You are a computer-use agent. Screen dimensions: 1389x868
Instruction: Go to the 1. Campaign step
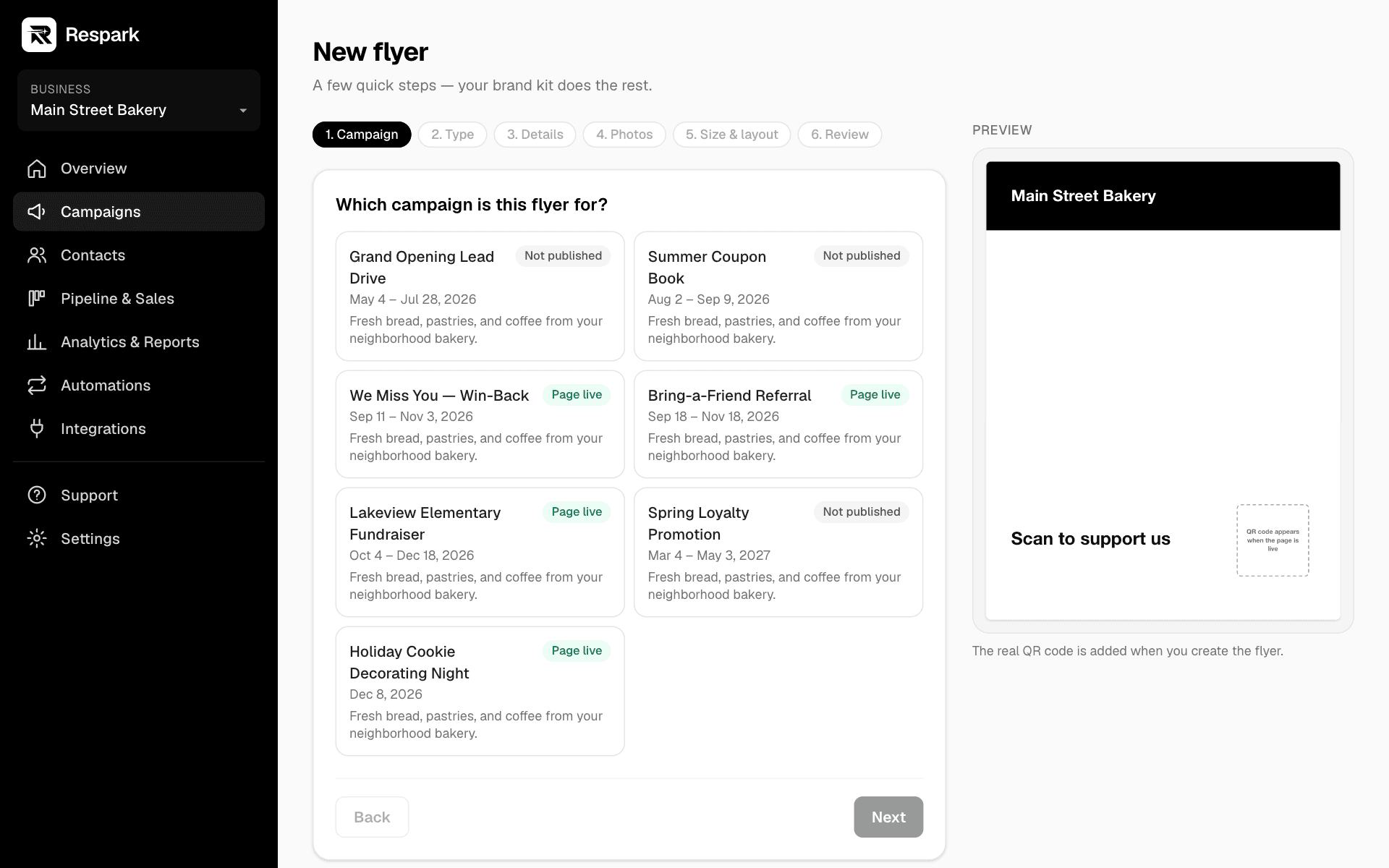point(362,135)
